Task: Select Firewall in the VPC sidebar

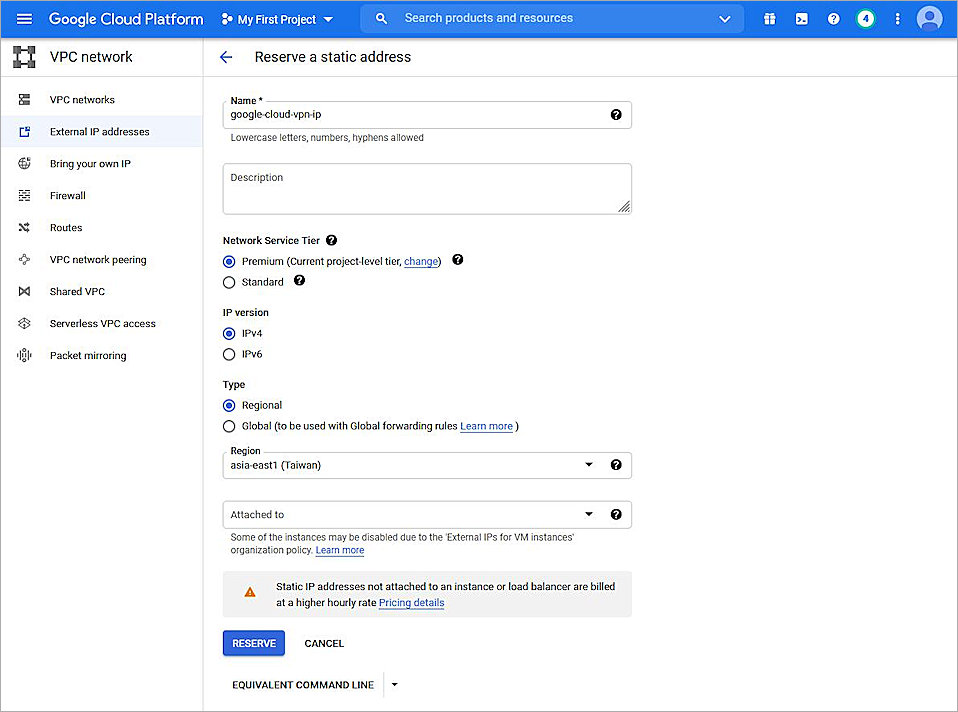Action: [66, 195]
